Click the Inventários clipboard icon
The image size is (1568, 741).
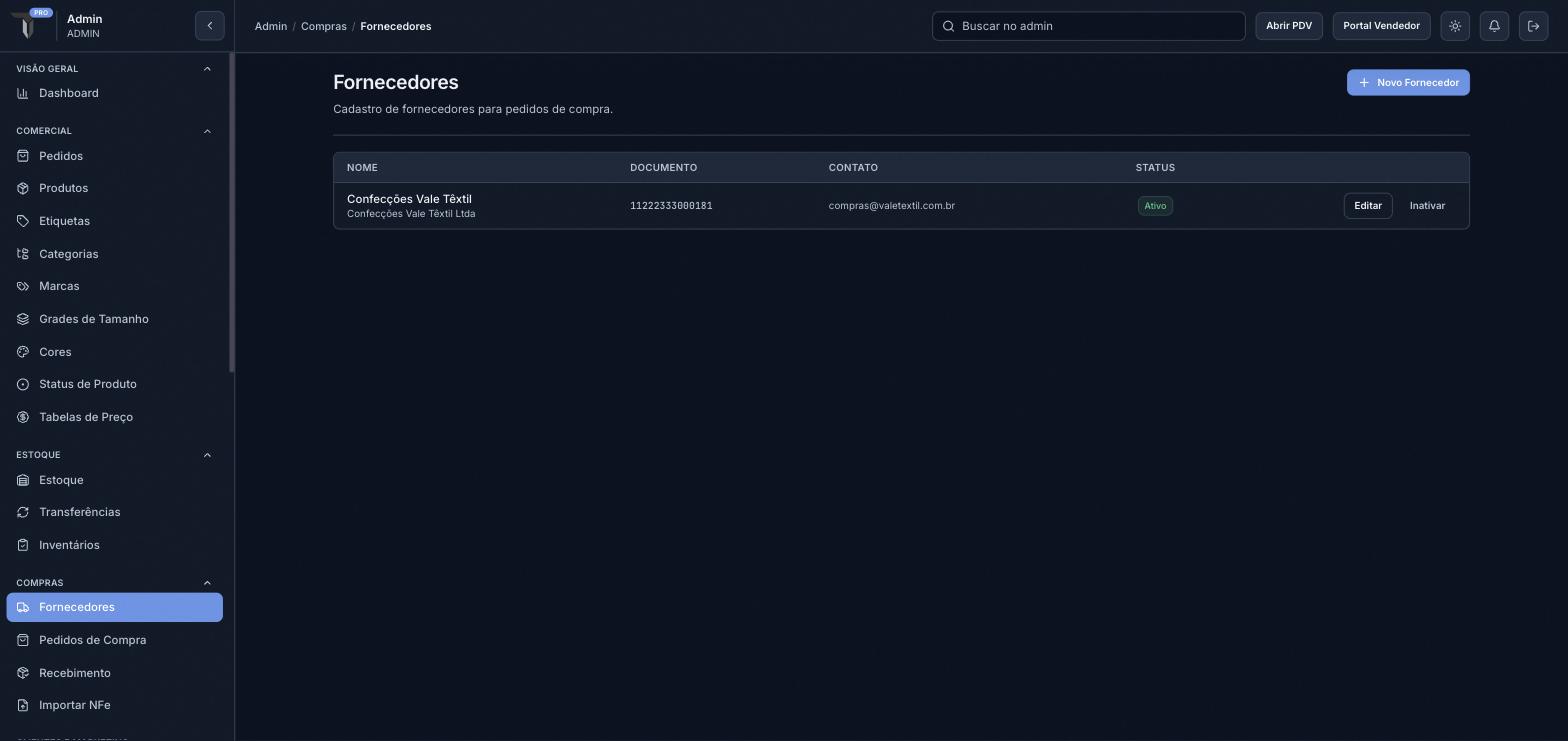point(23,545)
